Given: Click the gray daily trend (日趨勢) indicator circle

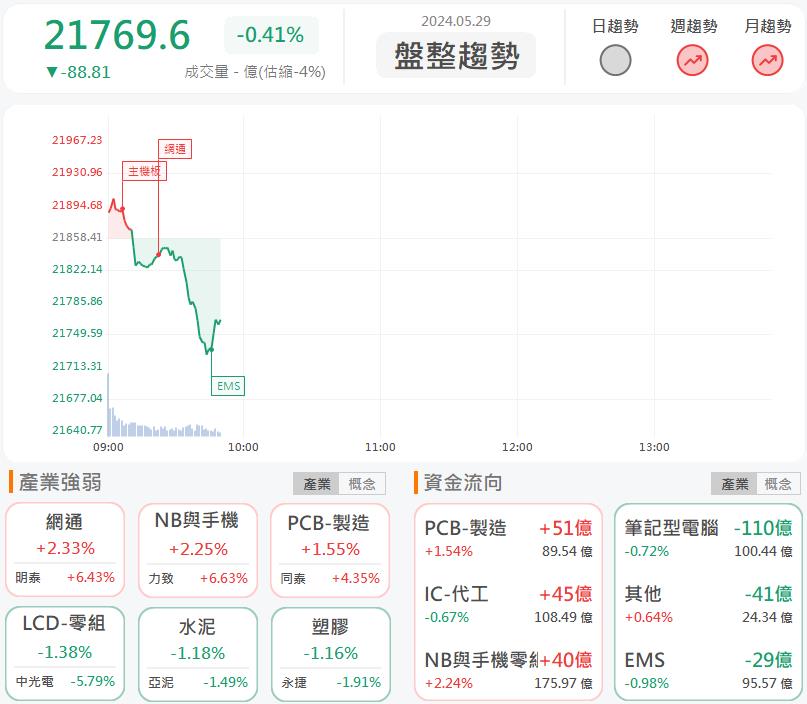Looking at the screenshot, I should [x=615, y=60].
